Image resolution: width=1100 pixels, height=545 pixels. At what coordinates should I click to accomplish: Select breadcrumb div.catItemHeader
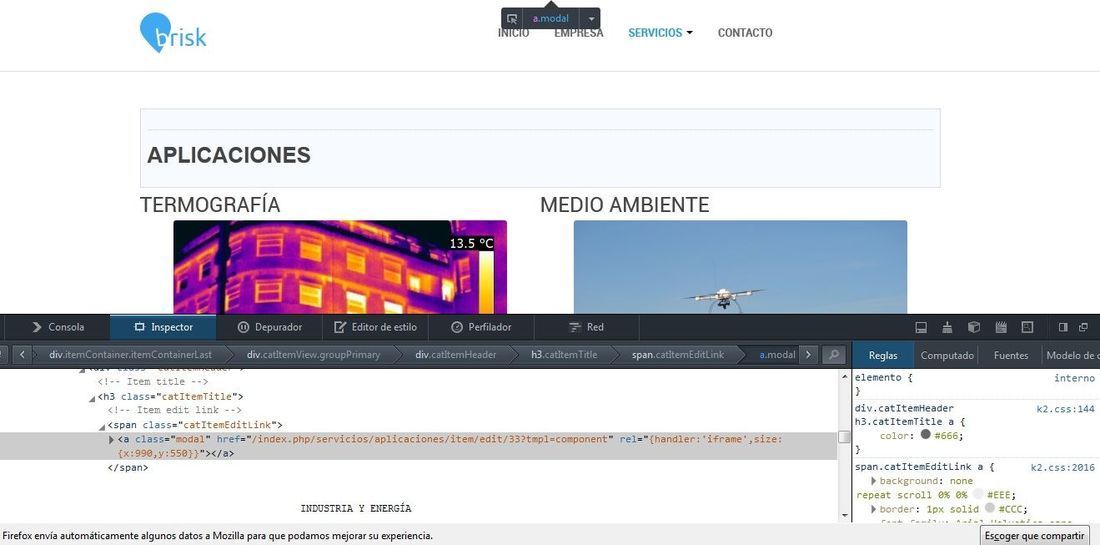tap(455, 355)
